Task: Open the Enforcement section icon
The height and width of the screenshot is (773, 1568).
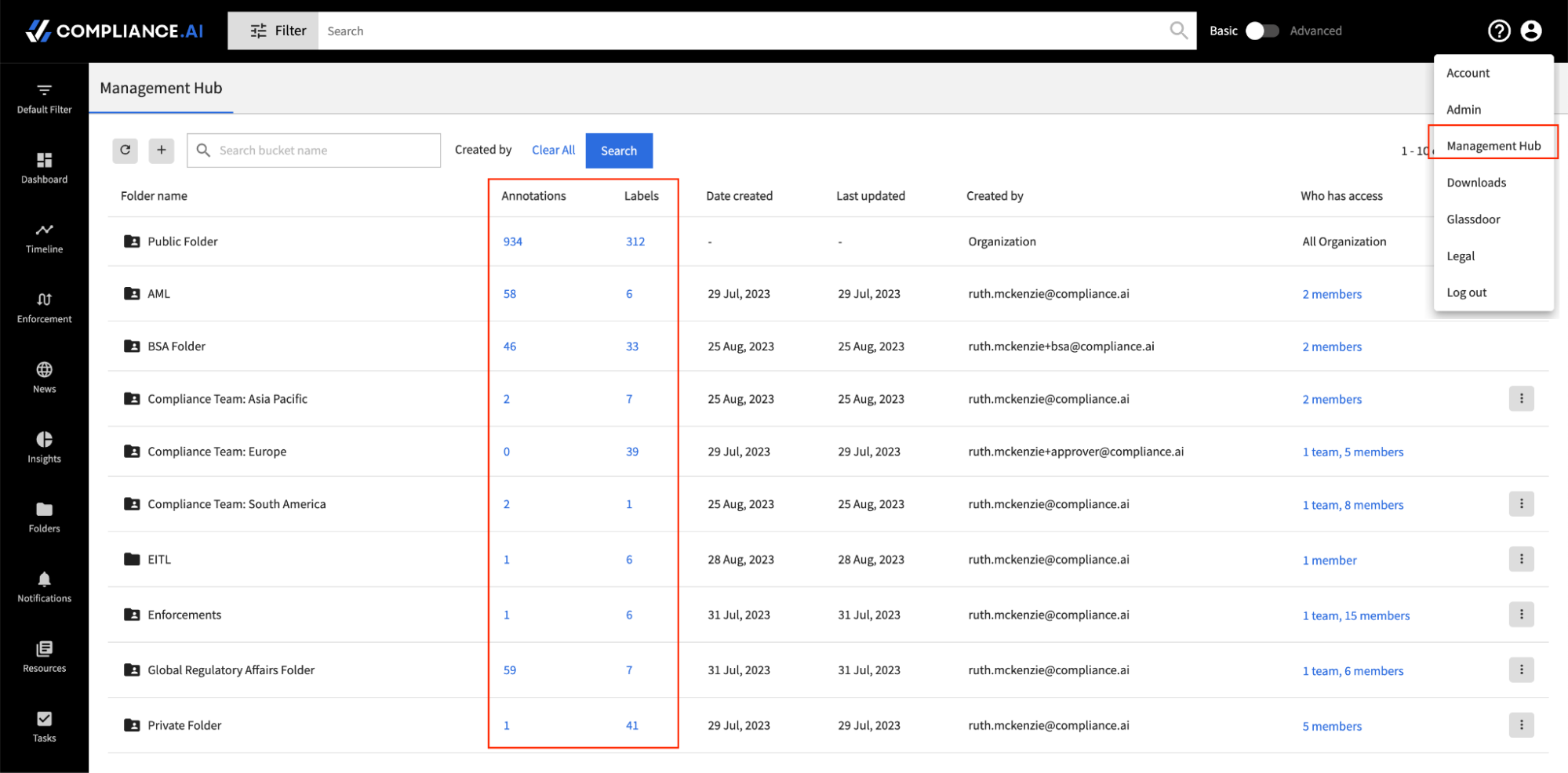Action: pos(43,299)
